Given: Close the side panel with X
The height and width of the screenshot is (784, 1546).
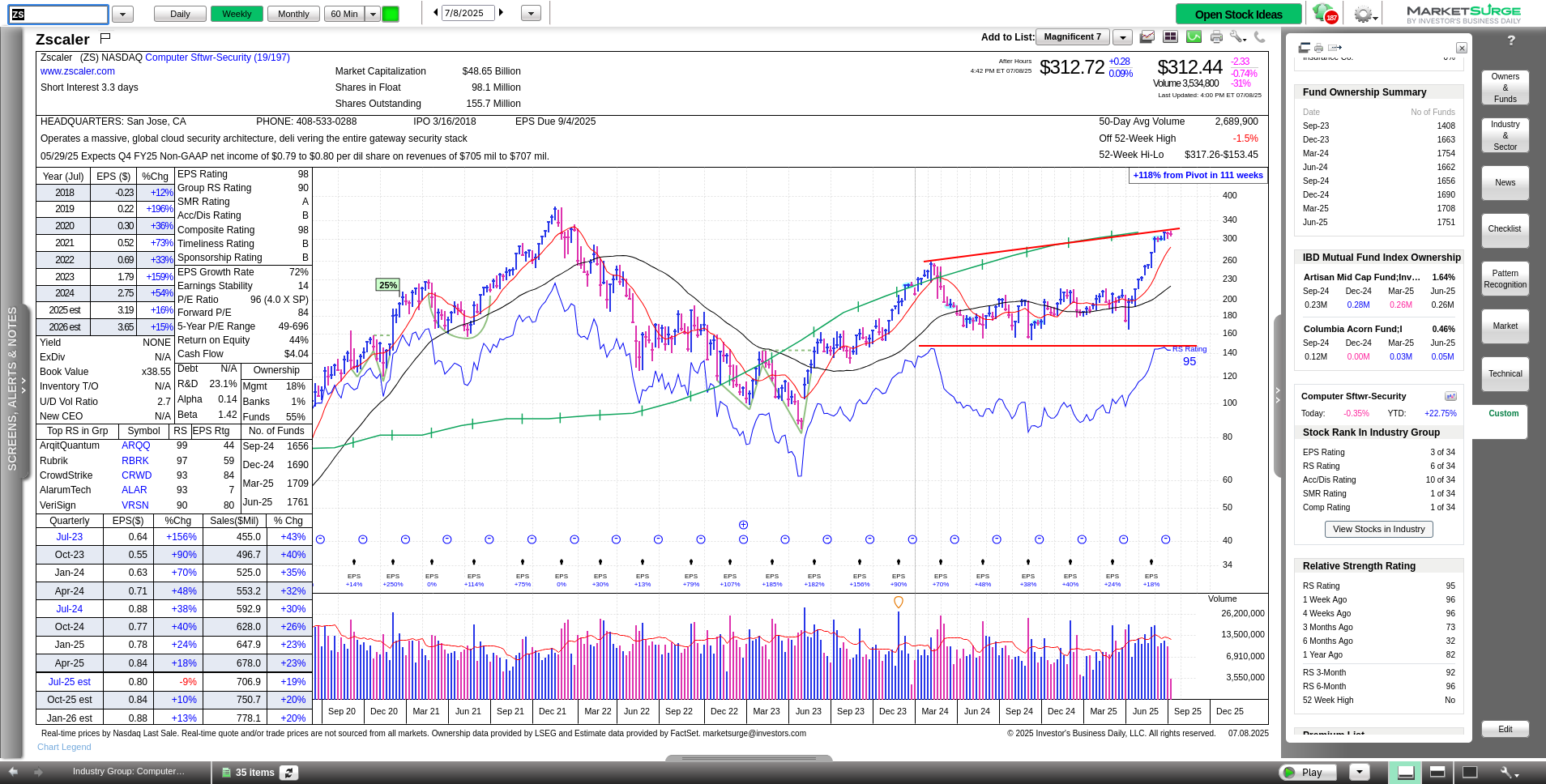Looking at the screenshot, I should (1462, 48).
